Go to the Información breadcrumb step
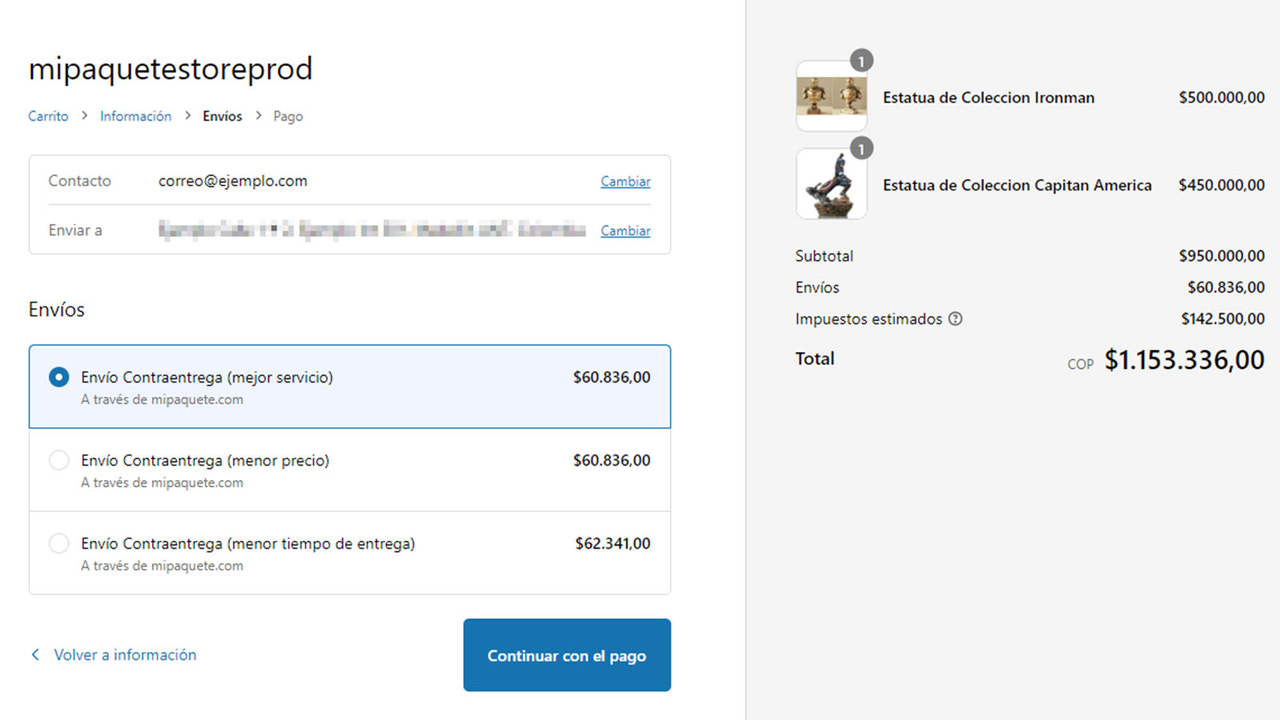 point(136,116)
